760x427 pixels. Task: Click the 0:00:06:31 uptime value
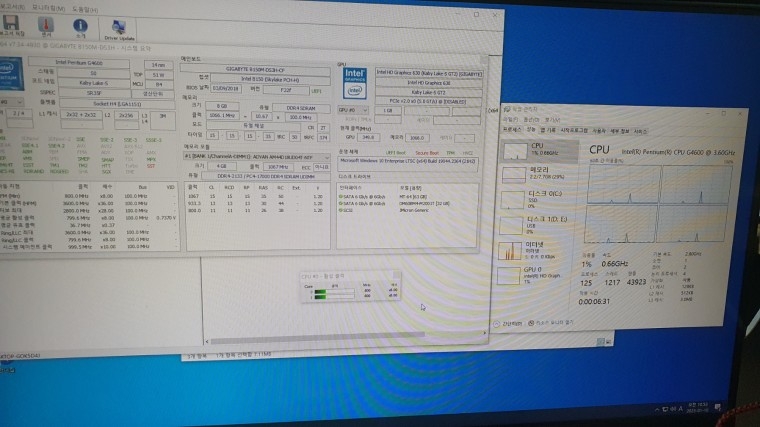point(594,301)
